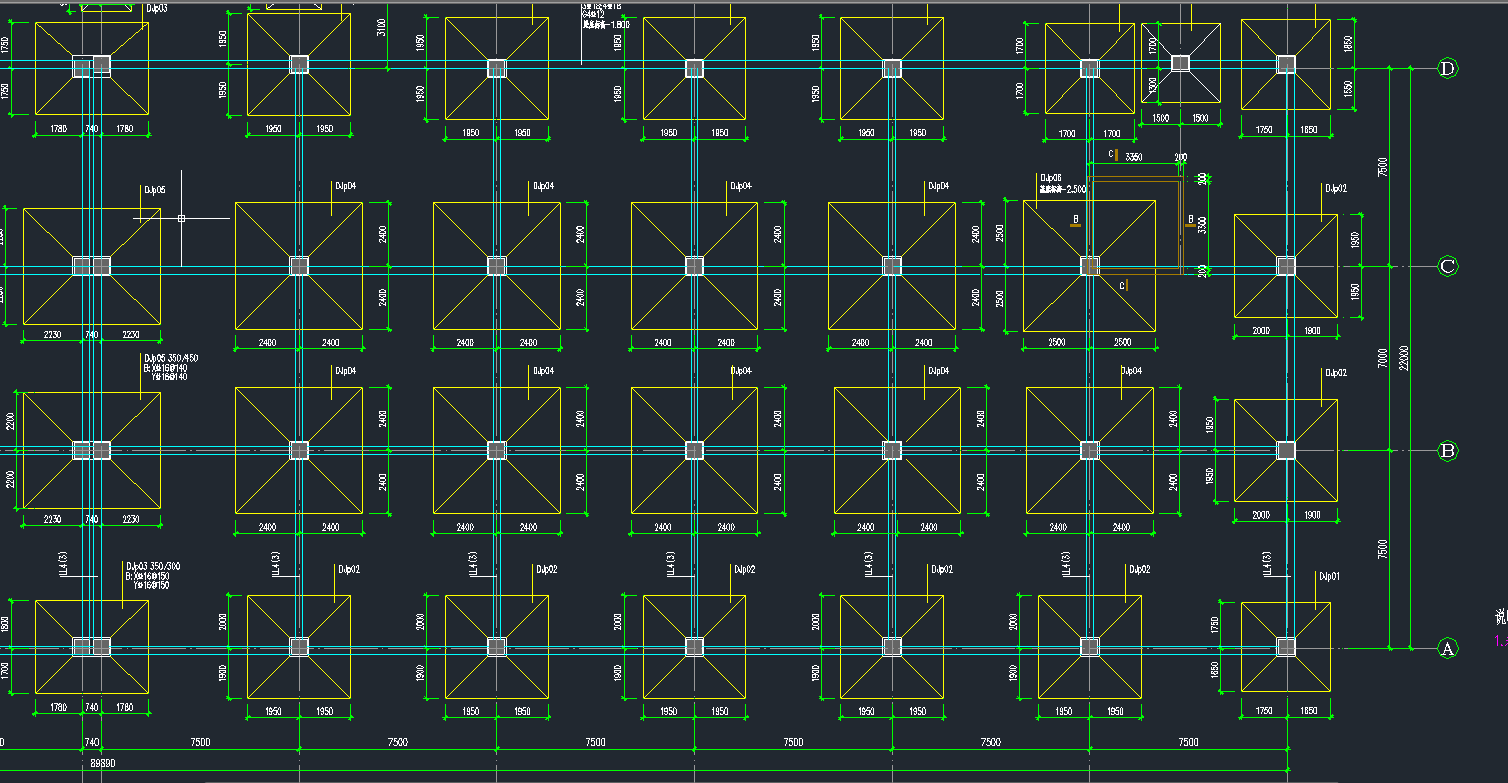Click the 1750 dimension below the DJp01 footing
The width and height of the screenshot is (1508, 783).
tap(1264, 710)
